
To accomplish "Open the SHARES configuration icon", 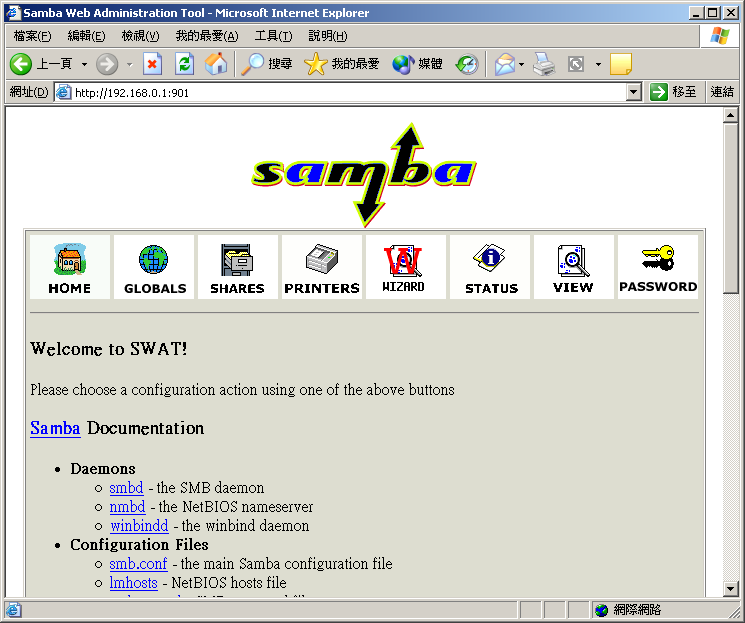I will pos(237,267).
